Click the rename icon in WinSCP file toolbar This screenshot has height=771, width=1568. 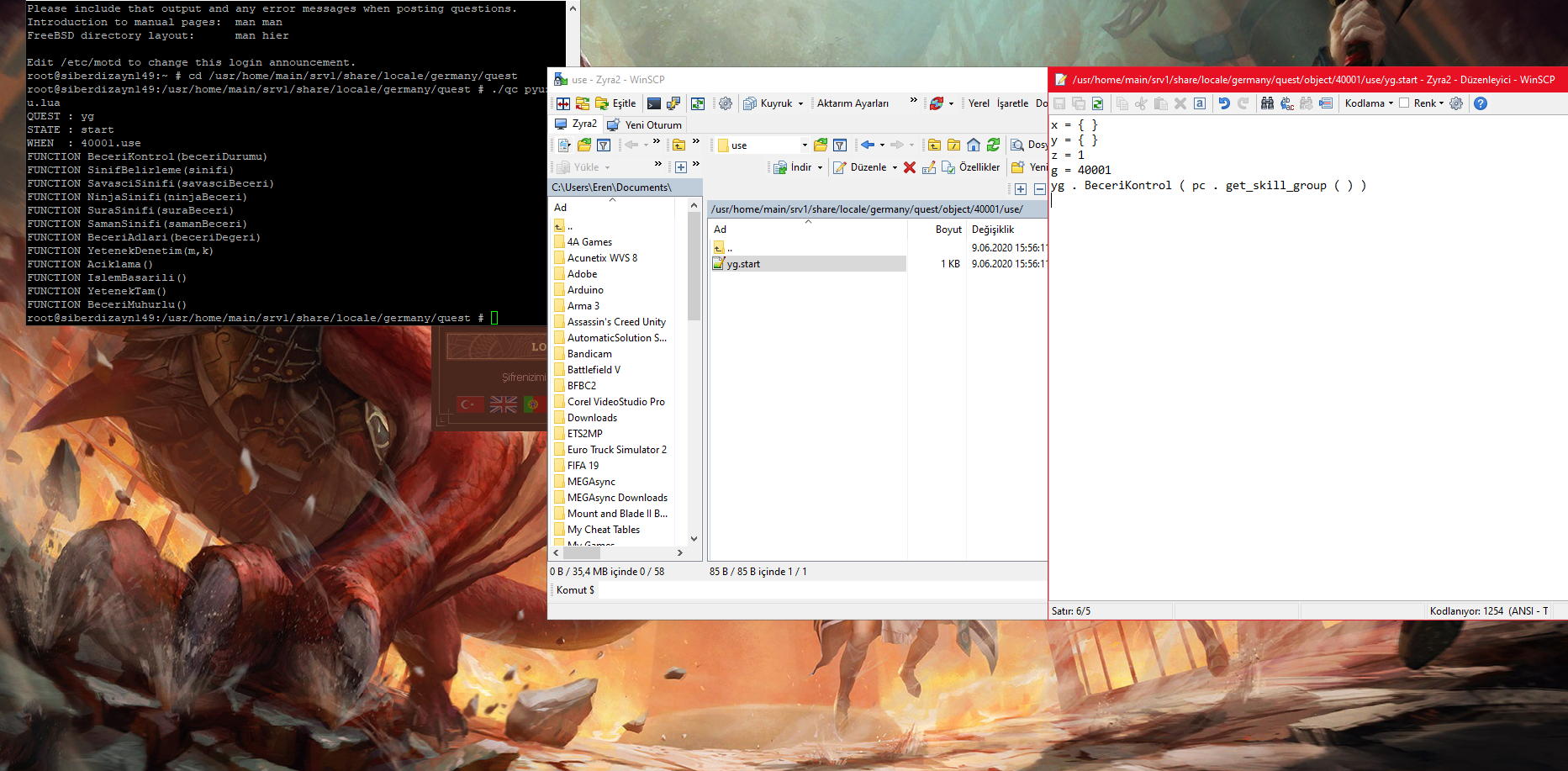[x=929, y=167]
